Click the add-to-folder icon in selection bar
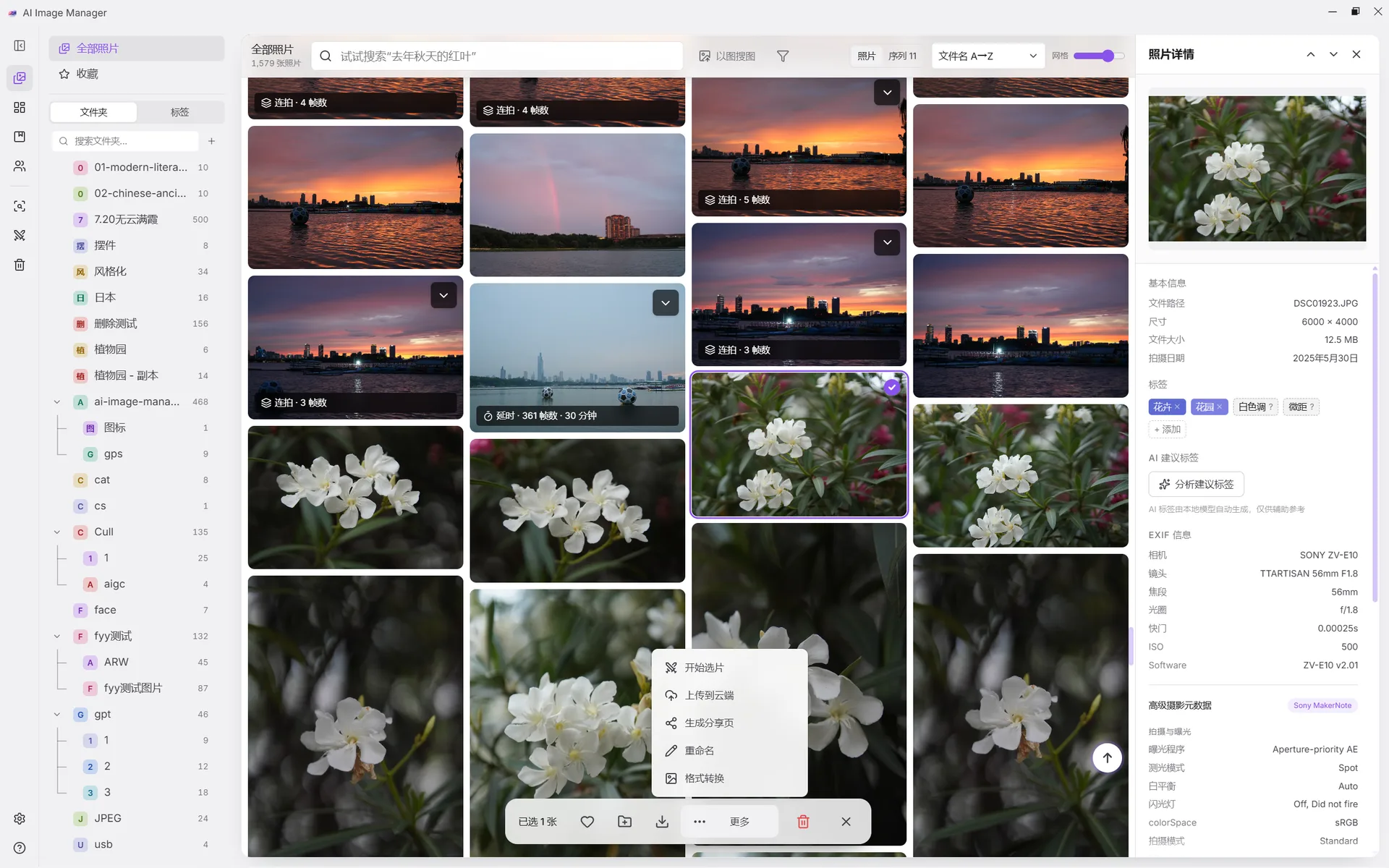 click(x=624, y=822)
